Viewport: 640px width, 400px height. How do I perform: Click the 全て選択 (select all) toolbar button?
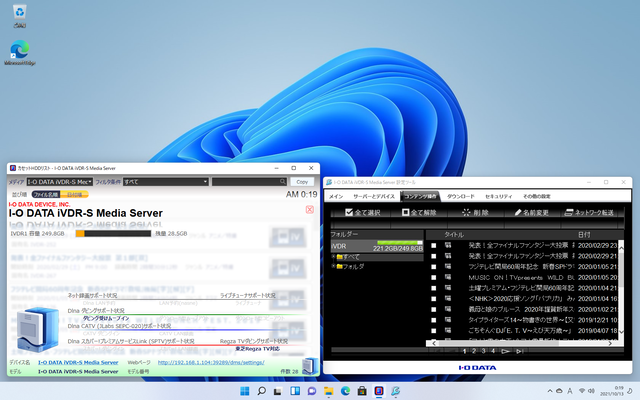coord(362,212)
